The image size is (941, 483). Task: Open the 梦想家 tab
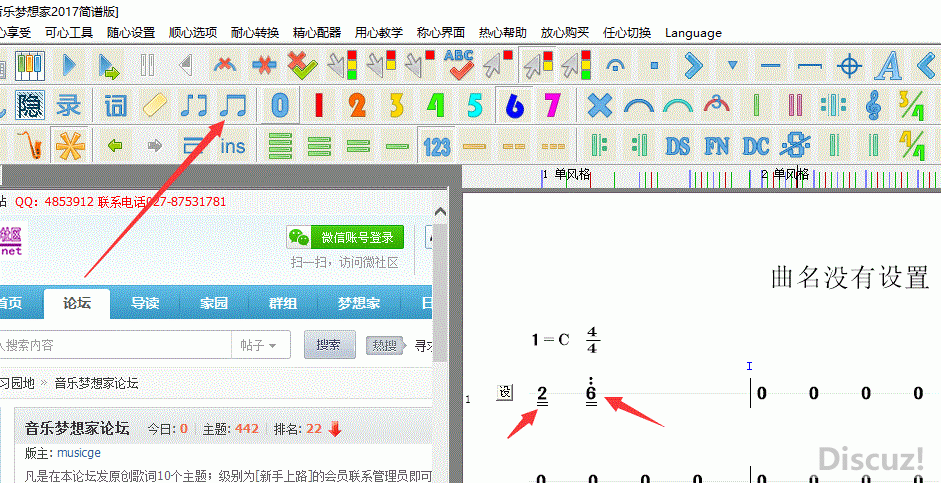[x=358, y=303]
